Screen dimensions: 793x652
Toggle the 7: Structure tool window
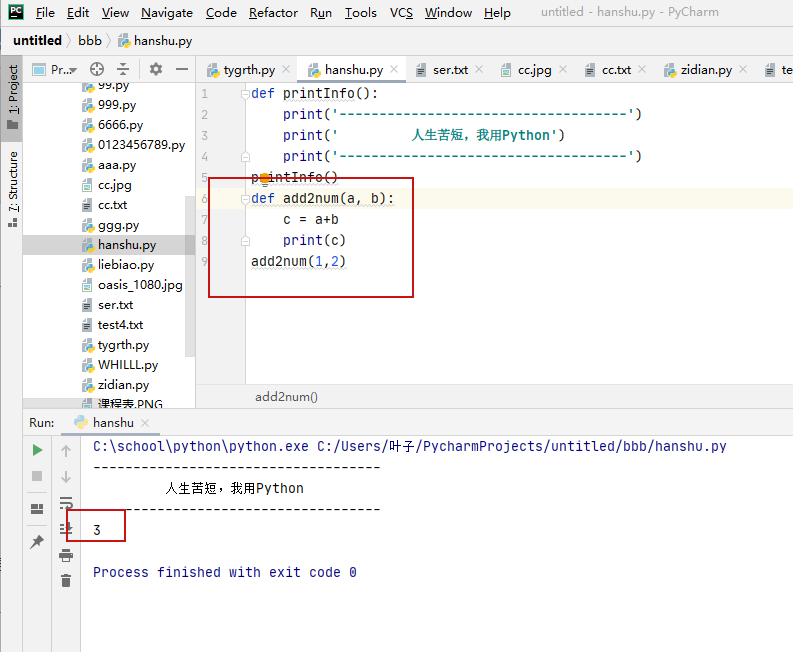pos(12,189)
